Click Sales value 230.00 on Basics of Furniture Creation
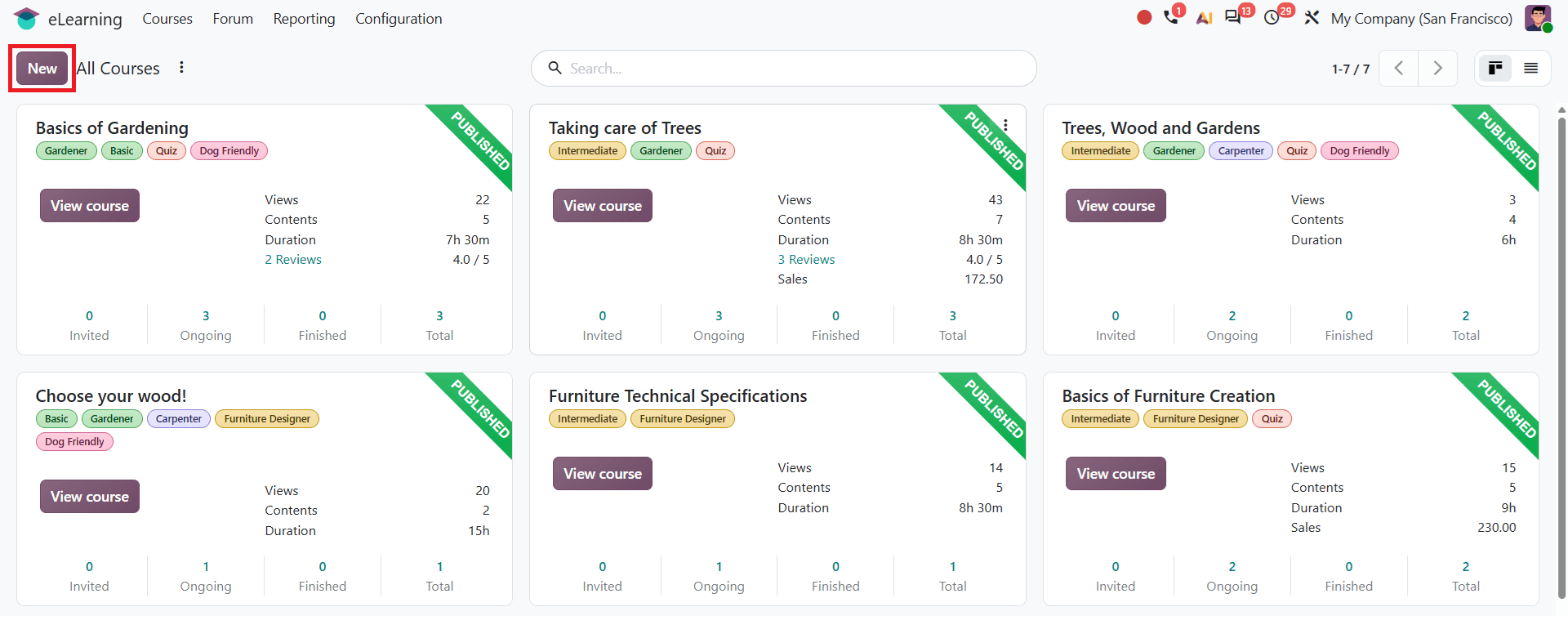Image resolution: width=1568 pixels, height=625 pixels. pos(1496,527)
